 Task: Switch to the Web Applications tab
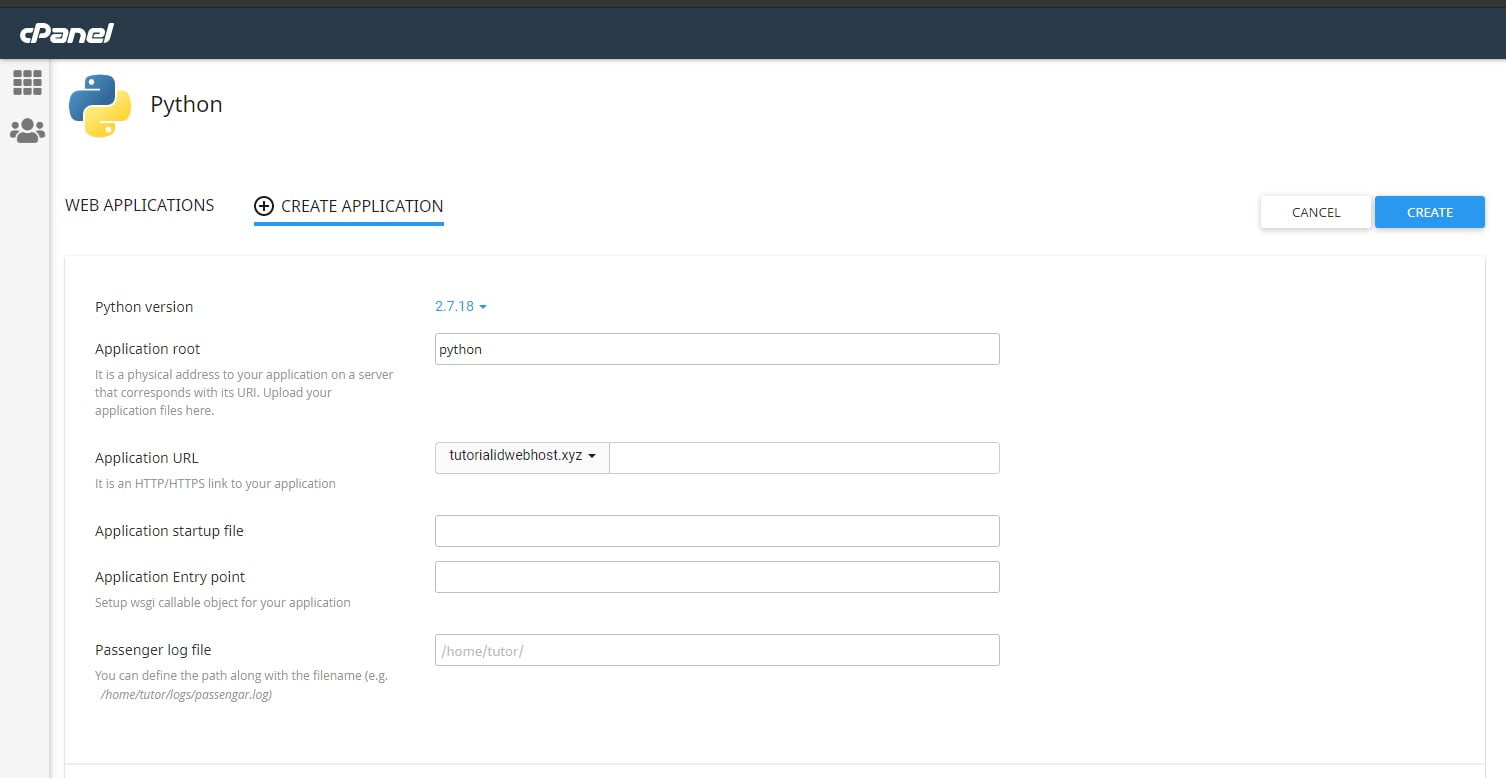pos(139,205)
